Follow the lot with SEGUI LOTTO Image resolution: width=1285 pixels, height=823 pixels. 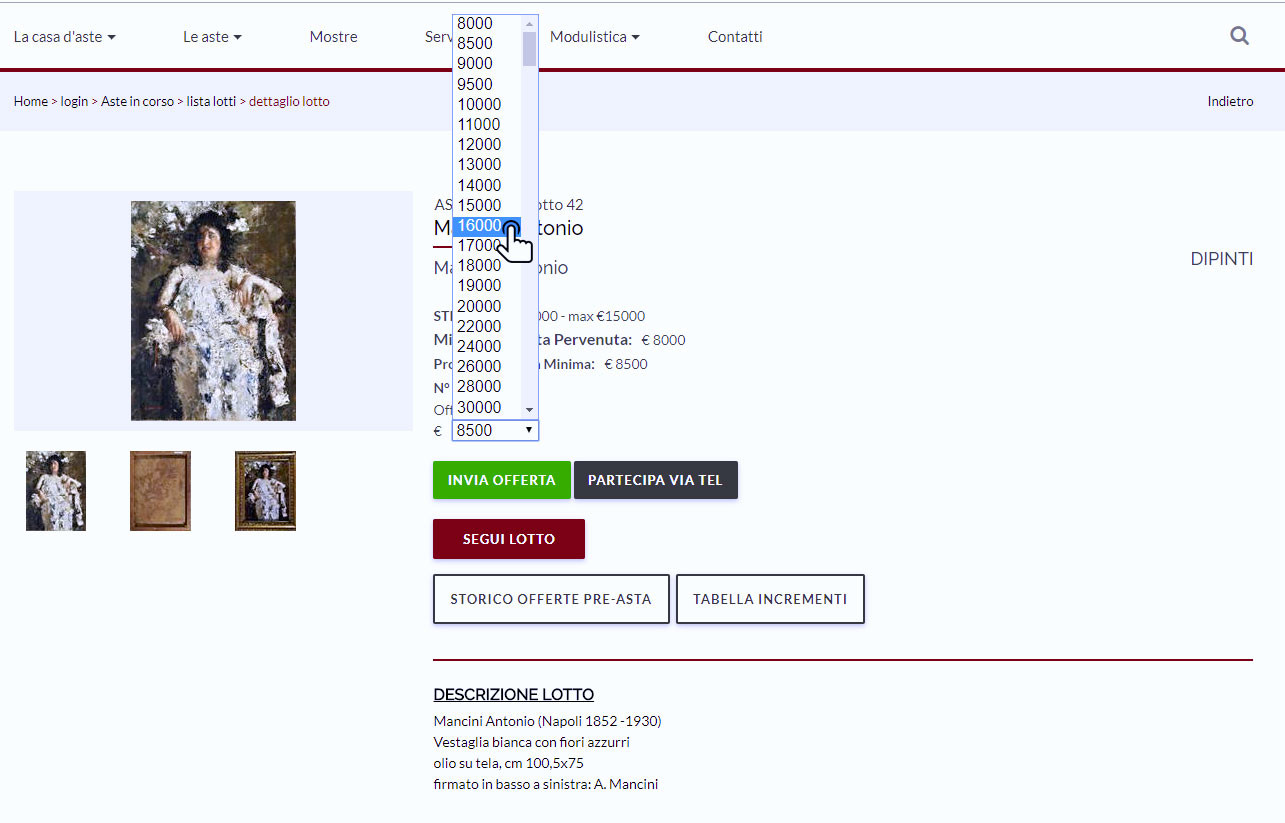pos(508,539)
